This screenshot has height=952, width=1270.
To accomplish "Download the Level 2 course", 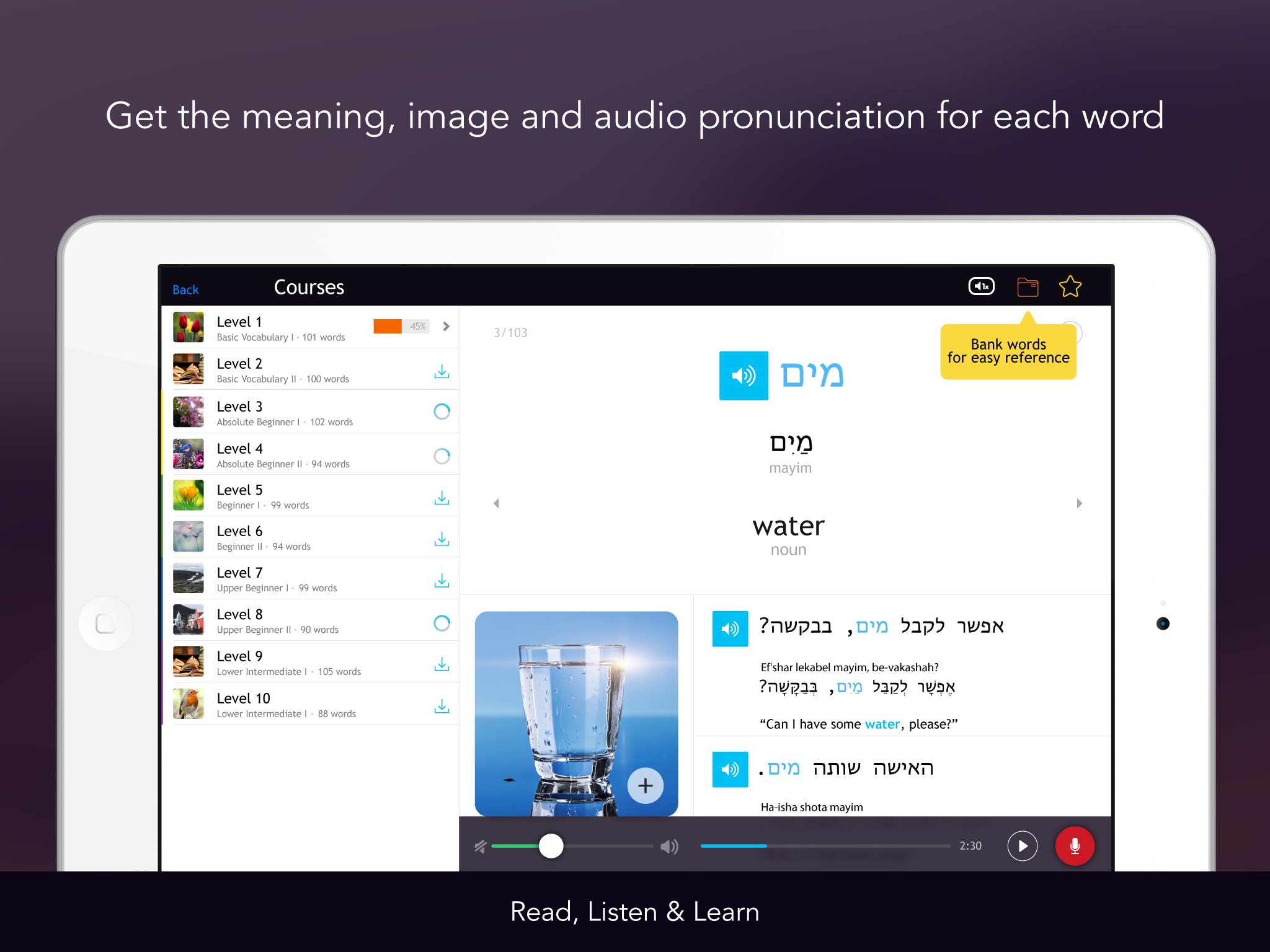I will coord(442,371).
